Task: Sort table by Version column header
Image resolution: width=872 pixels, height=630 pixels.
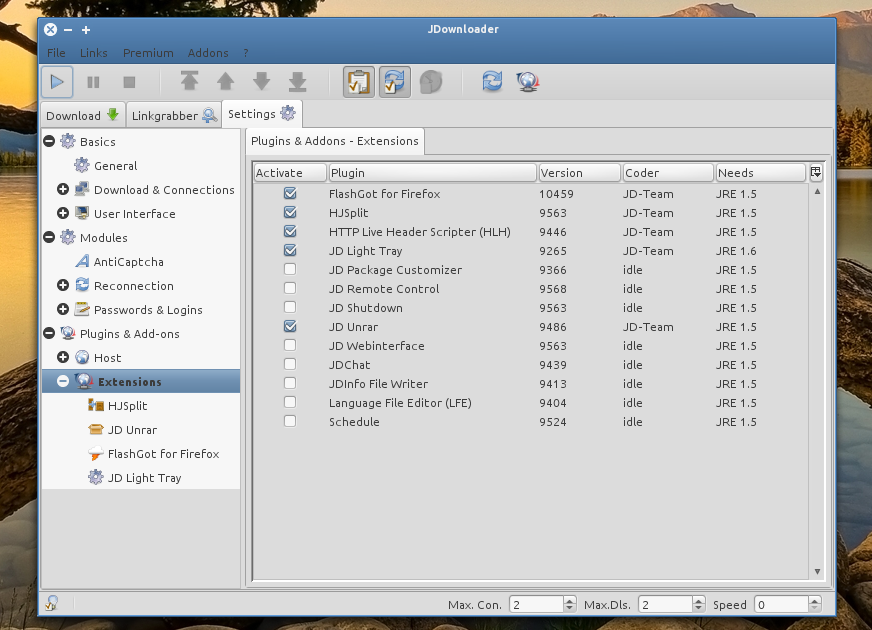Action: [579, 173]
